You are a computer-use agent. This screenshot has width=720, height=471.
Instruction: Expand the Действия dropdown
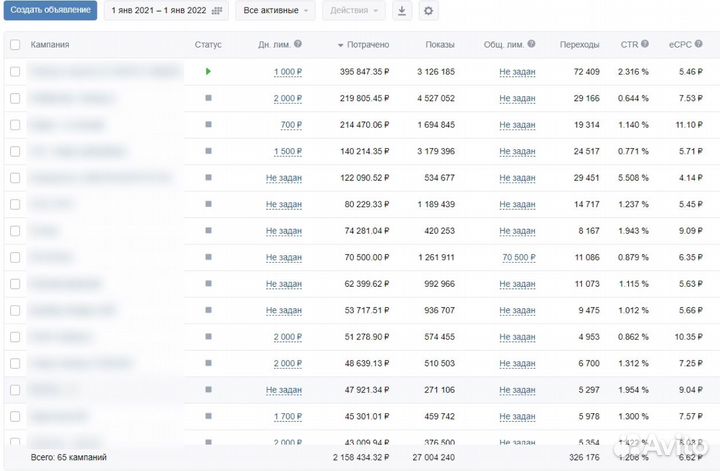point(354,11)
